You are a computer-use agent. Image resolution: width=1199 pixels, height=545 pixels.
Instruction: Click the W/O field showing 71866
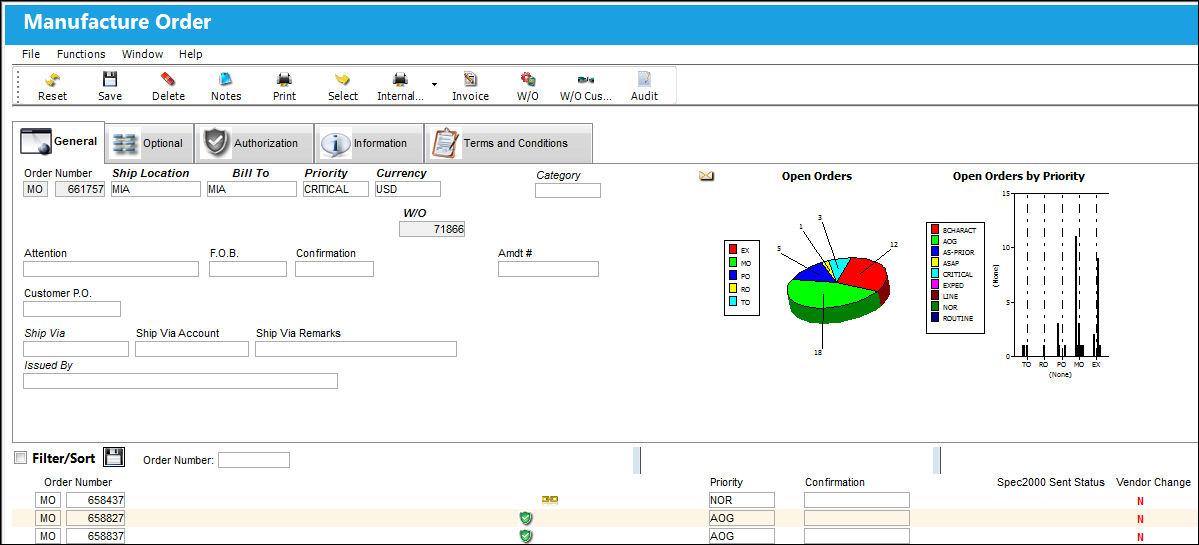pyautogui.click(x=432, y=229)
